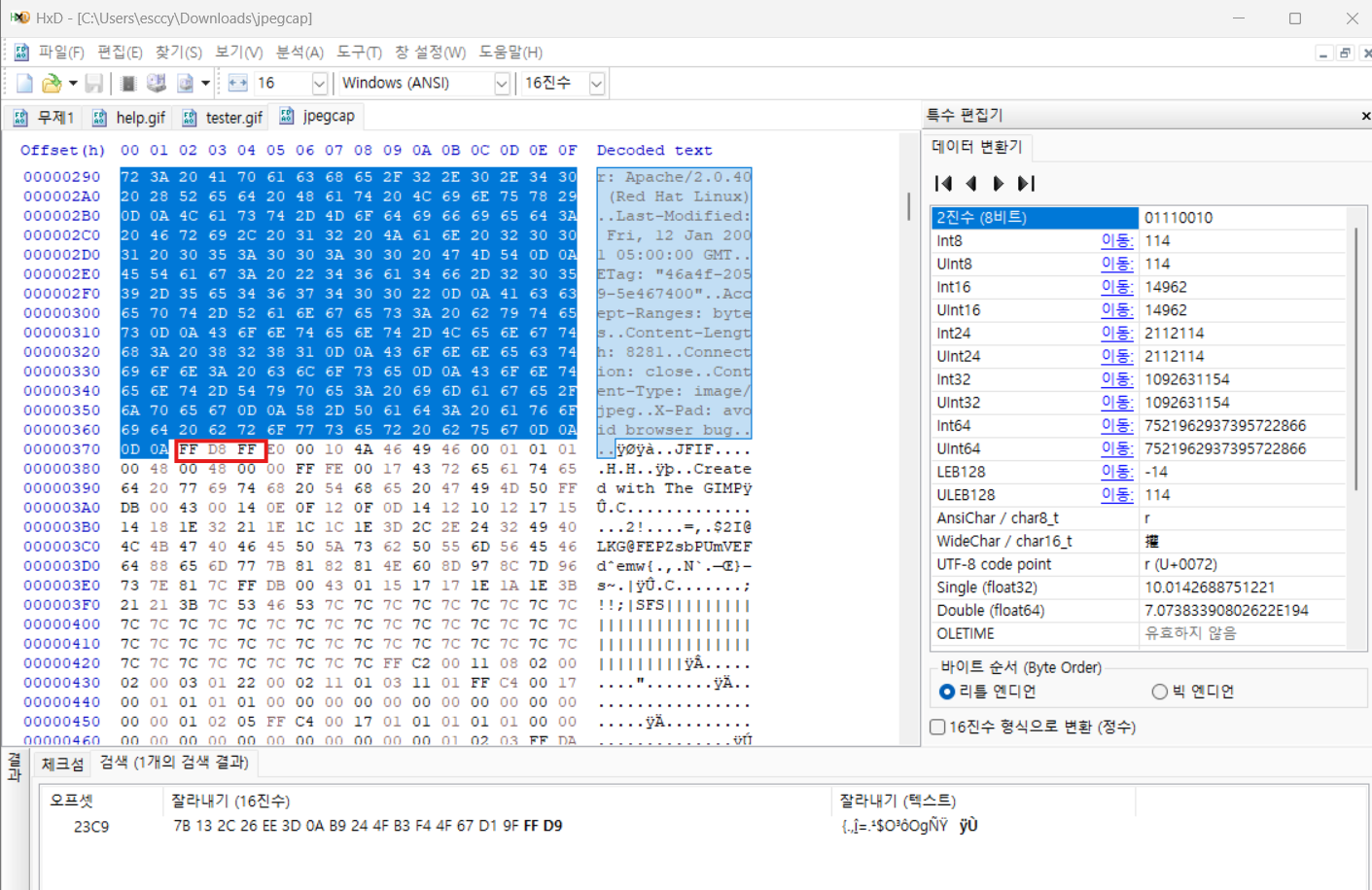Screen dimensions: 1372x890
Task: Open the 편집(E) menu
Action: pos(120,53)
